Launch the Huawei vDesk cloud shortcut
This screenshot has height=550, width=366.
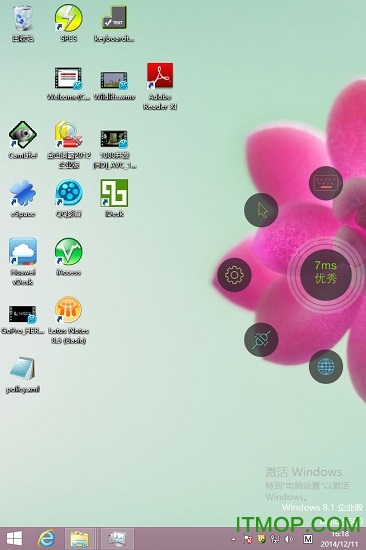23,262
